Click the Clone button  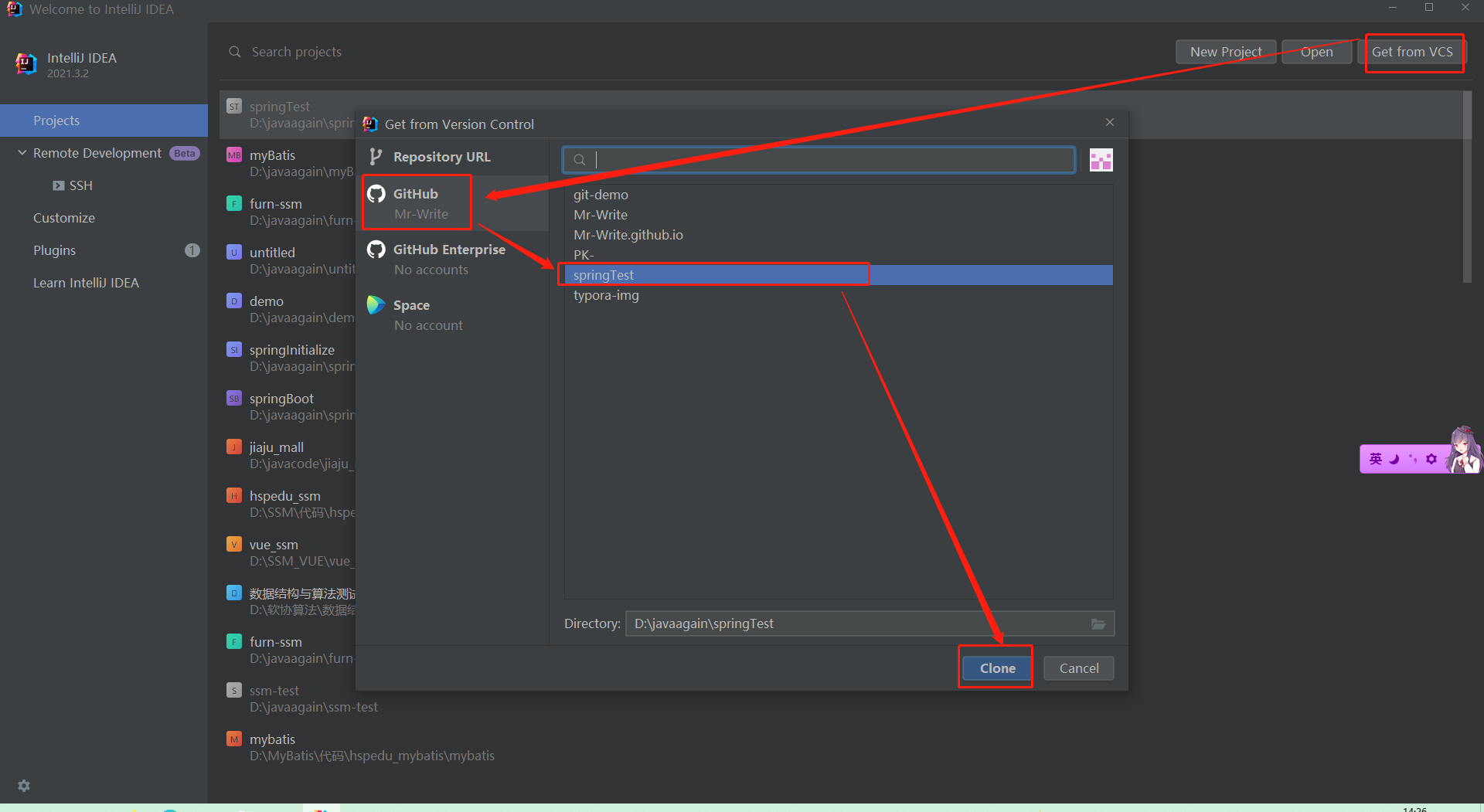pos(997,668)
